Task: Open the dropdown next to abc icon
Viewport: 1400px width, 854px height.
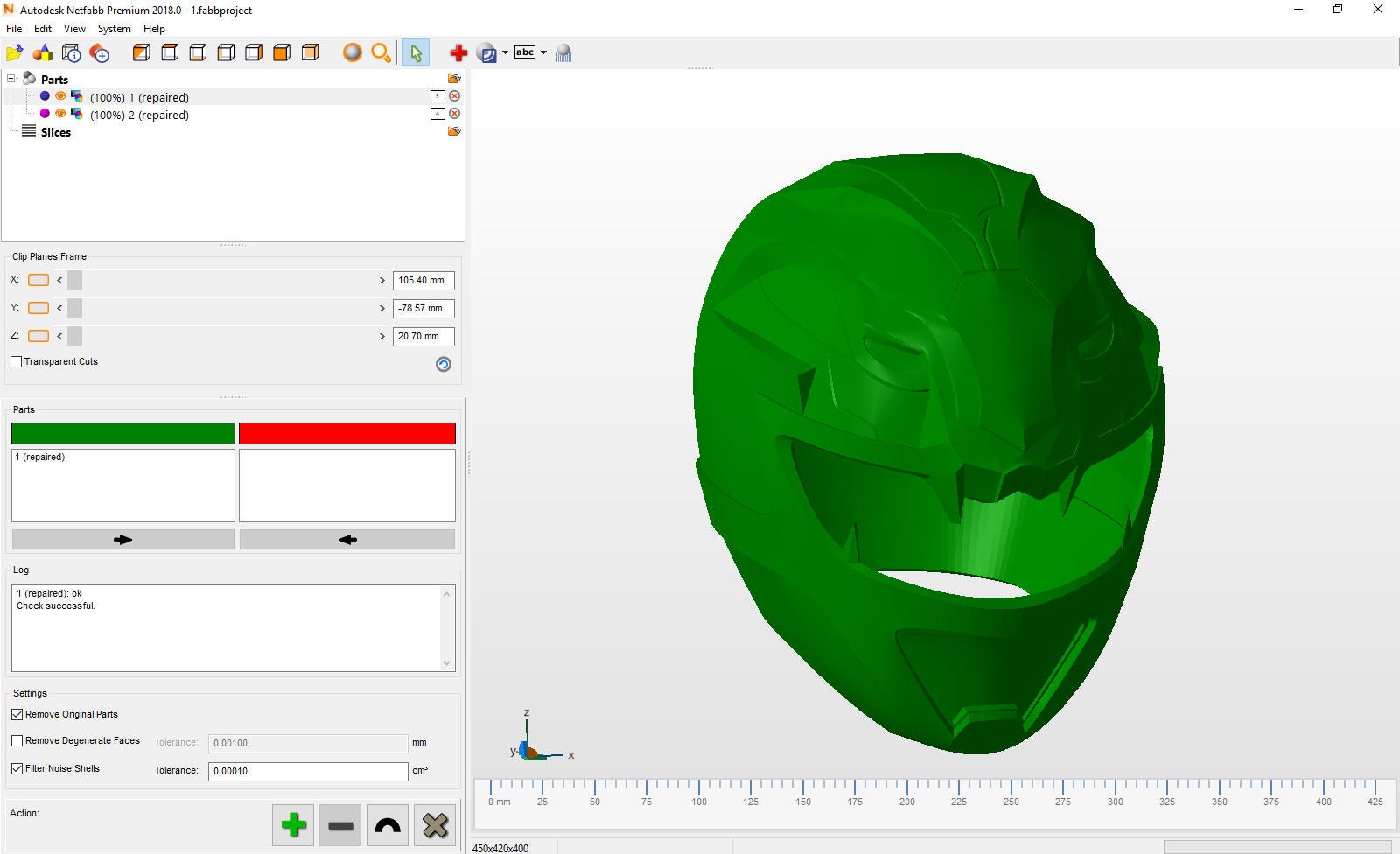Action: coord(544,52)
